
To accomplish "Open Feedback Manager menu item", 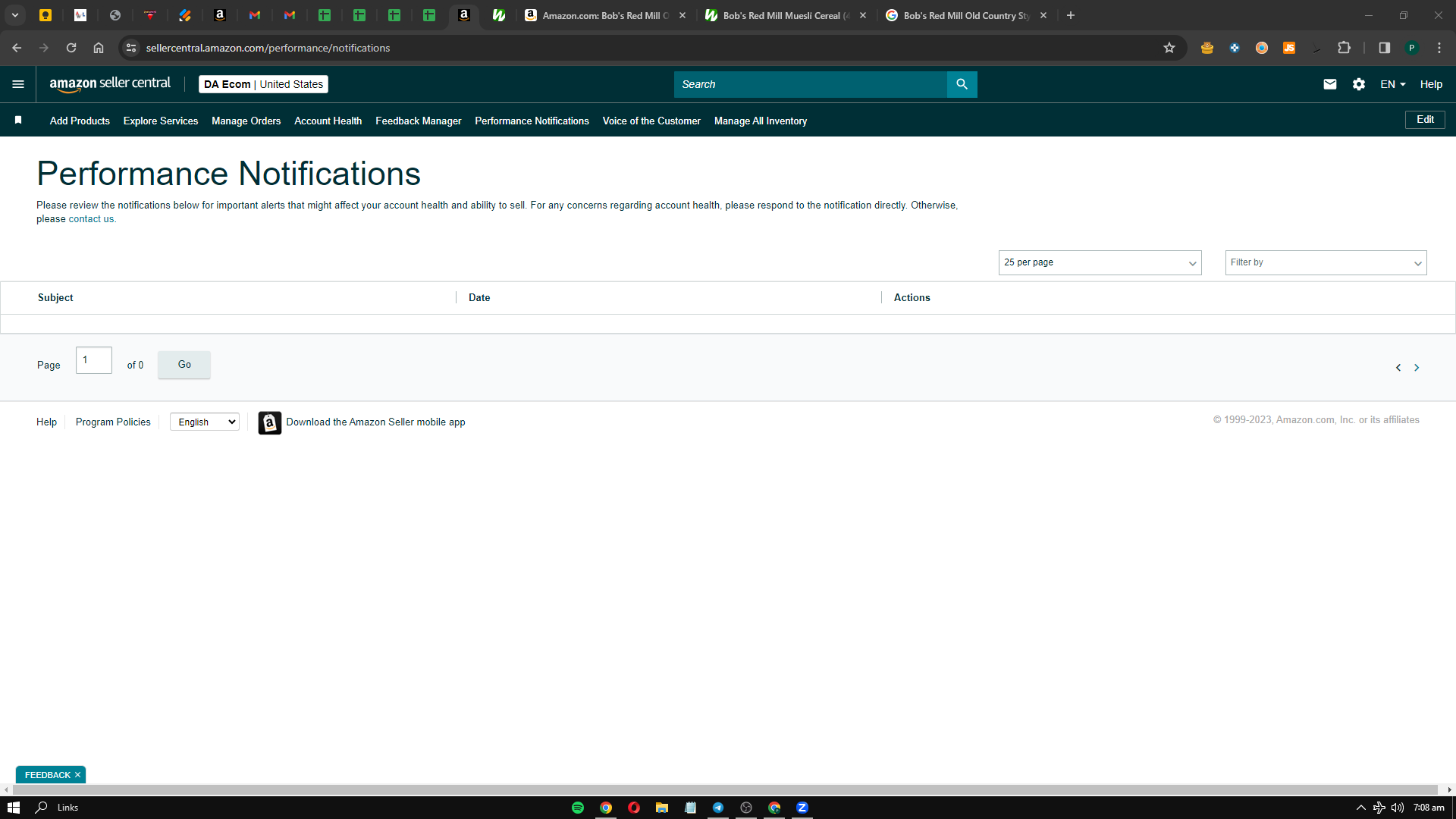I will pos(419,121).
